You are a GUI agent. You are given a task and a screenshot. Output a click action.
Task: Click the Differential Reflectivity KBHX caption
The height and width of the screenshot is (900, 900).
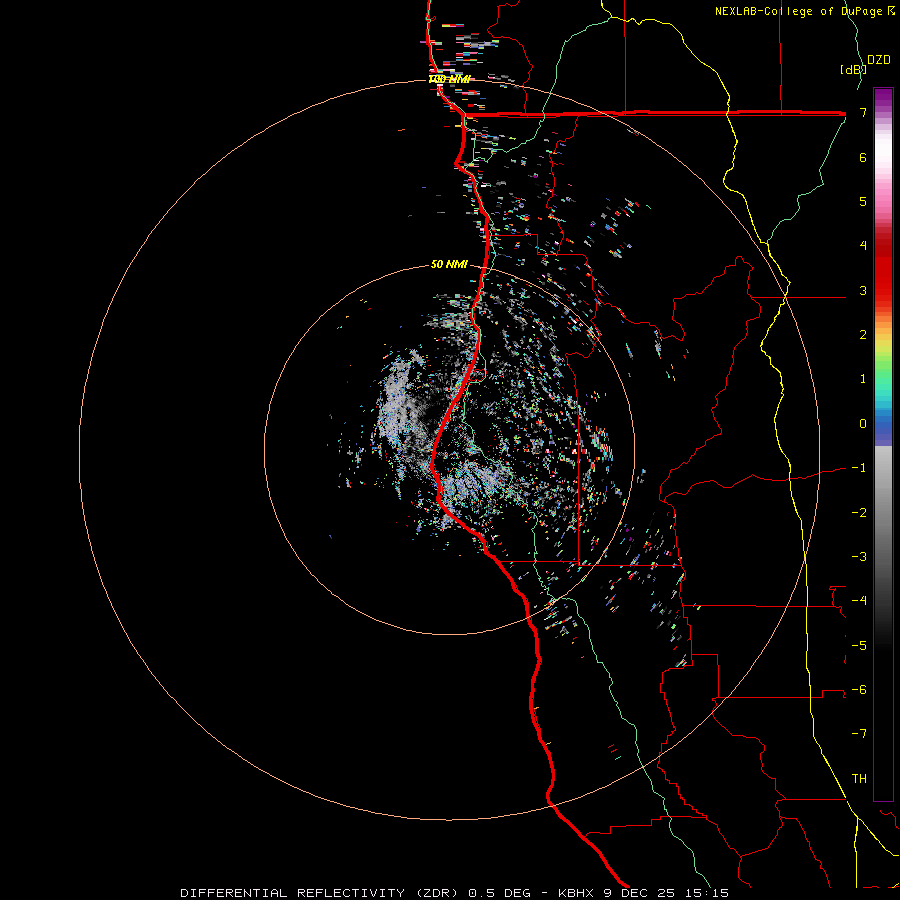pyautogui.click(x=454, y=893)
